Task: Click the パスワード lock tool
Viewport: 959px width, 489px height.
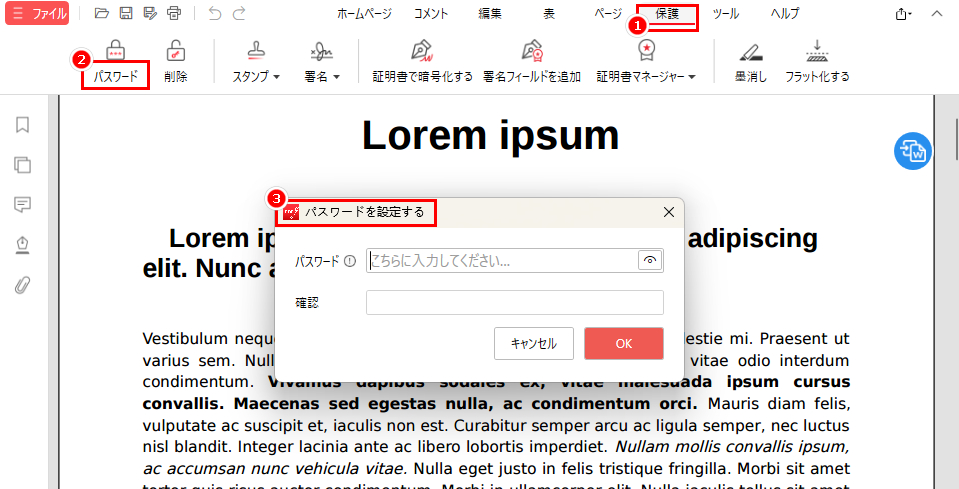Action: pos(116,61)
